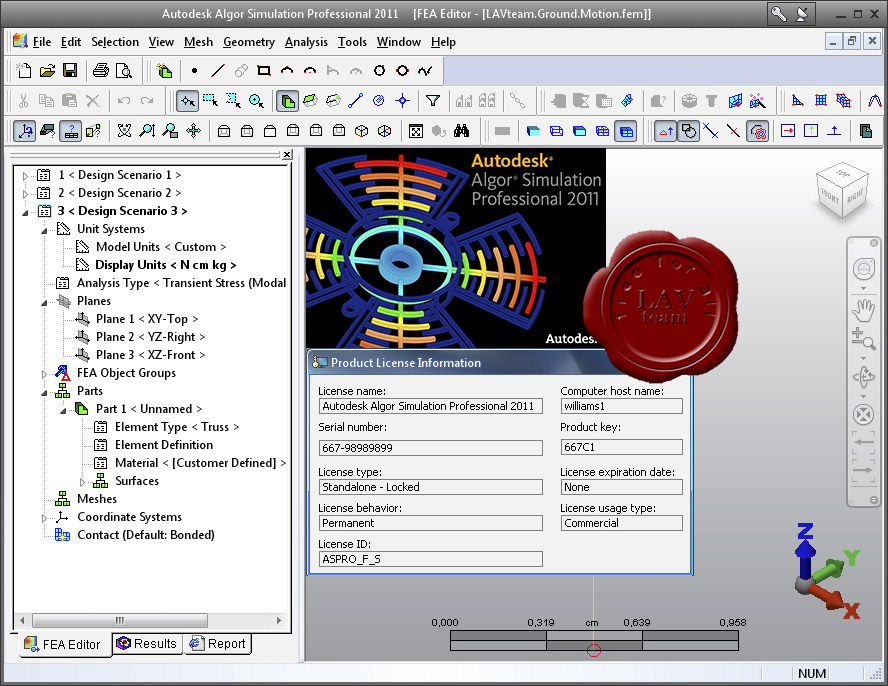The width and height of the screenshot is (888, 686).
Task: Collapse the Planes branch
Action: point(44,302)
